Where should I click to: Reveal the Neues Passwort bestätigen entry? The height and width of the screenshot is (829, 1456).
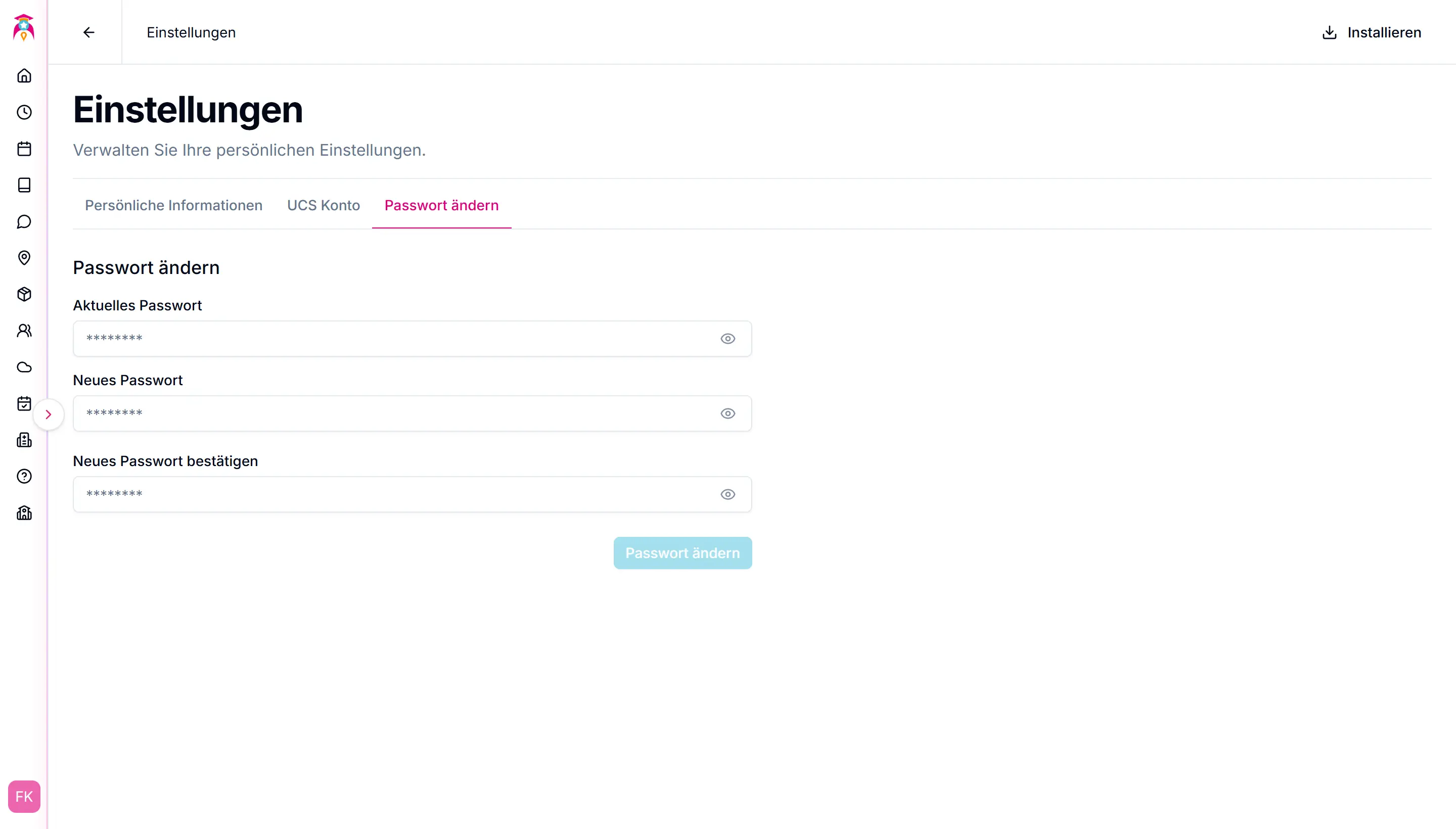point(727,494)
